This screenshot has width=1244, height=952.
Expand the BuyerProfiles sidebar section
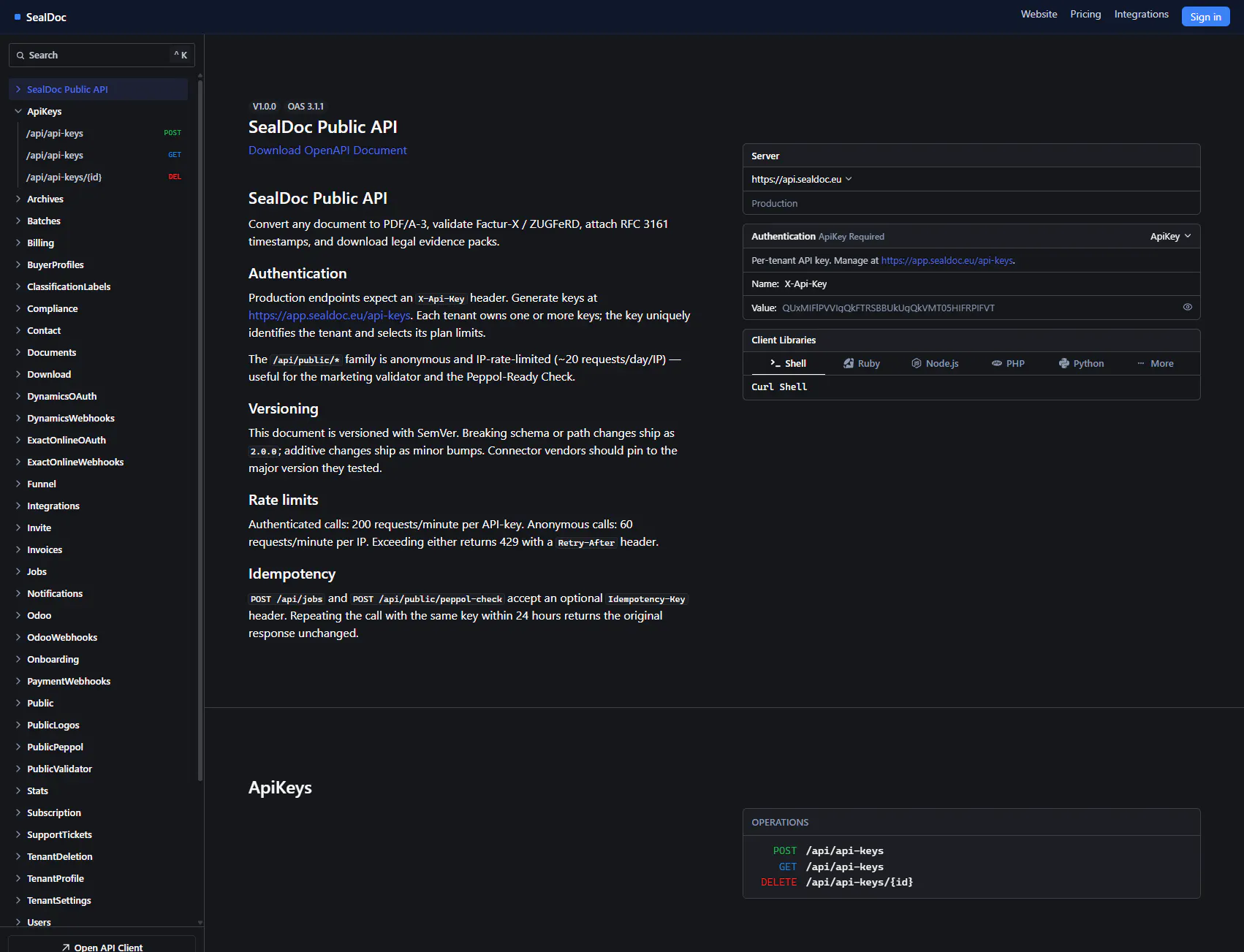pos(98,264)
